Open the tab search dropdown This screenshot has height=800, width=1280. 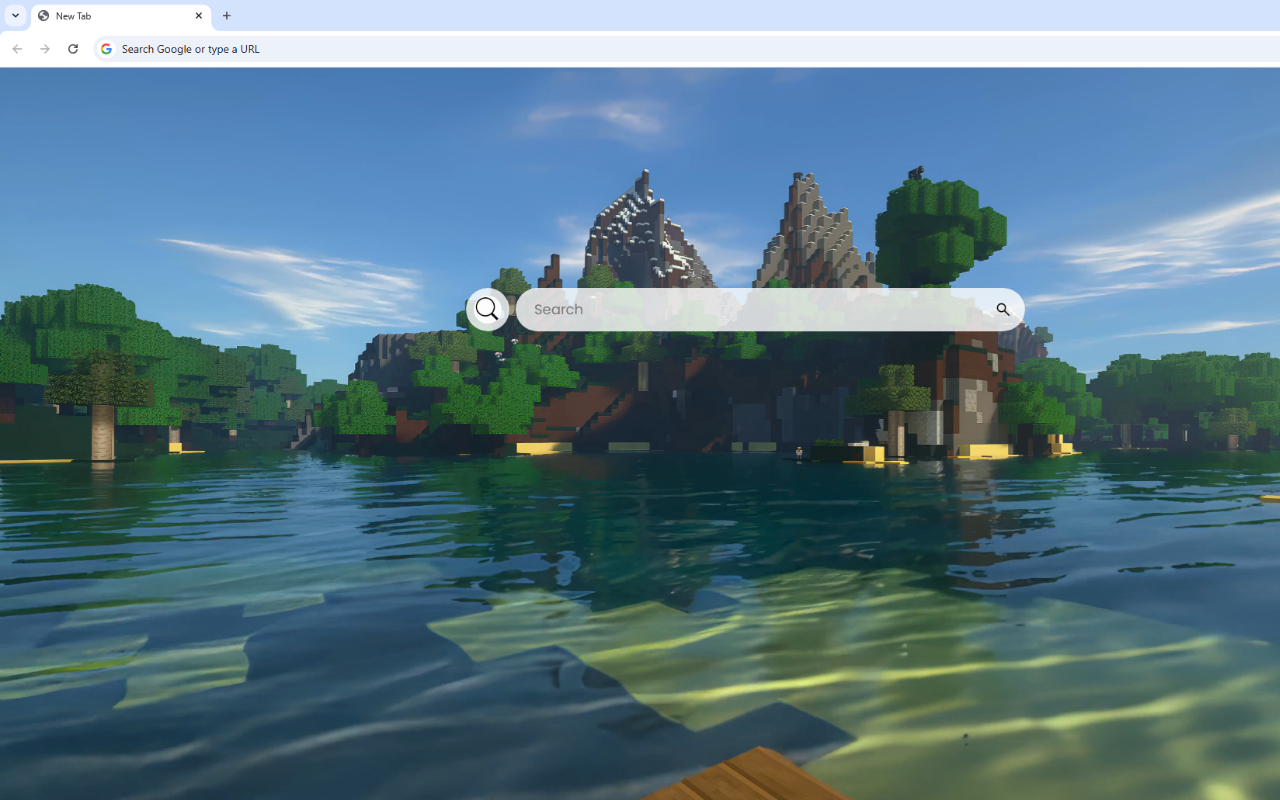point(15,16)
